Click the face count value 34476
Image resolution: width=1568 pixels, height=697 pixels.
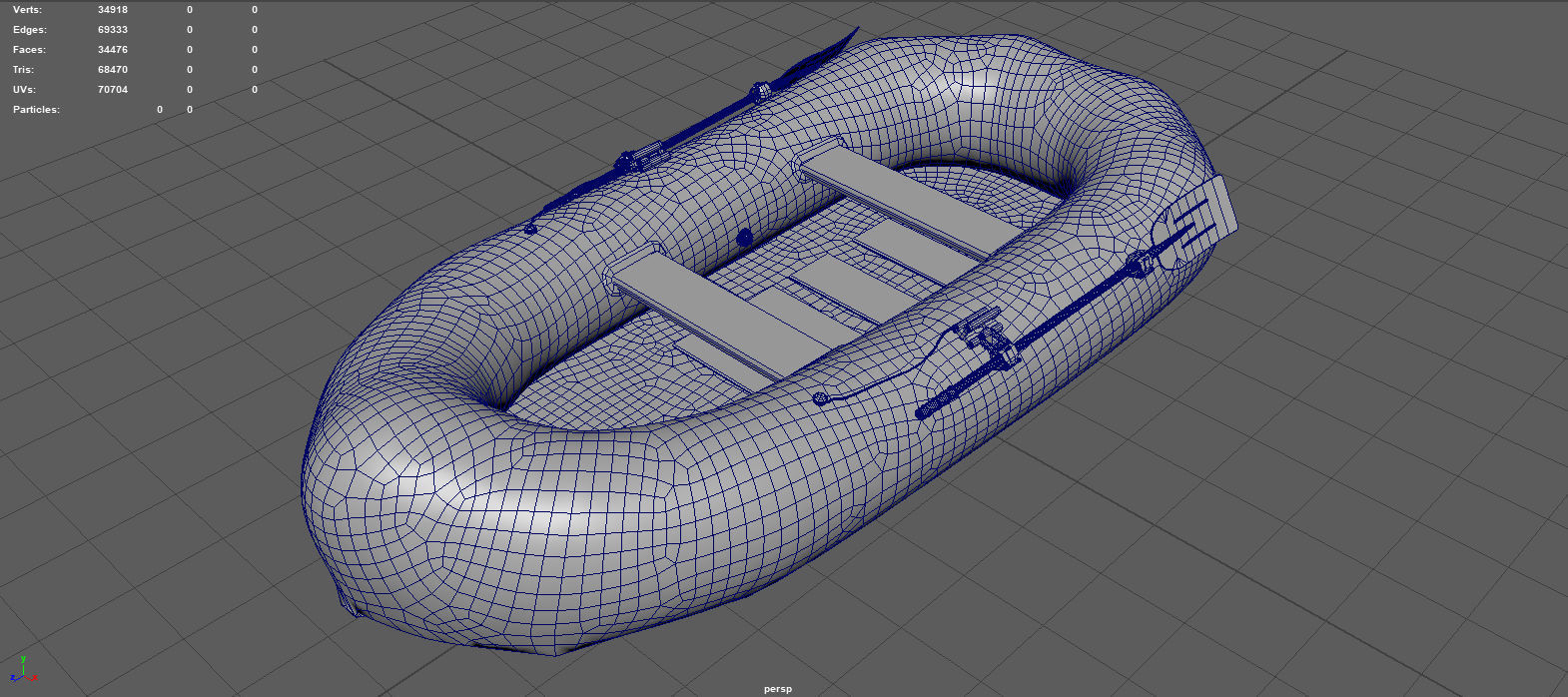tap(113, 50)
